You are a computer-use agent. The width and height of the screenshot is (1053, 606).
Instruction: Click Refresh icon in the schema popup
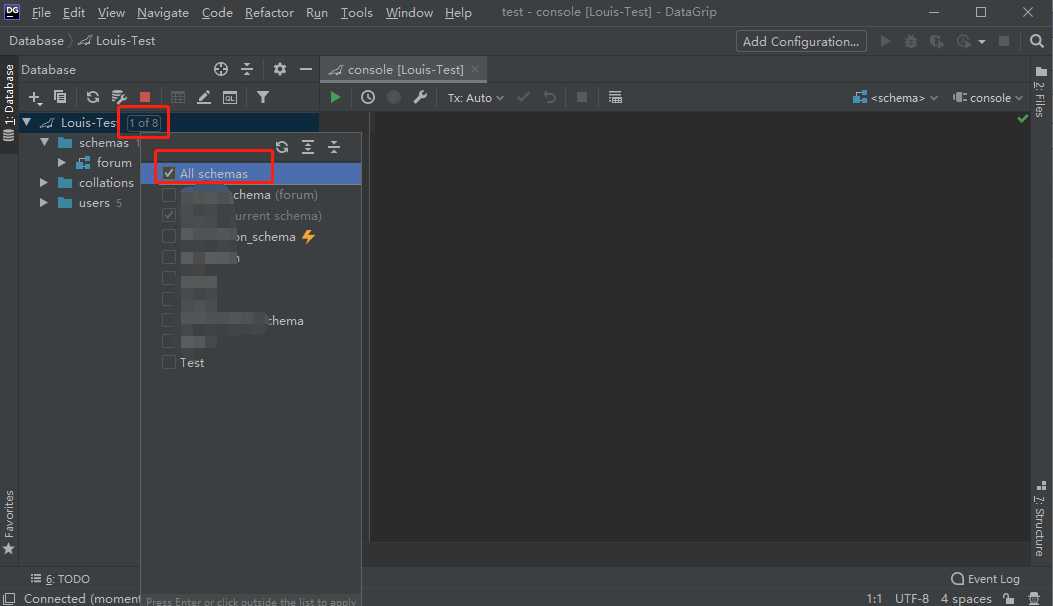point(282,147)
